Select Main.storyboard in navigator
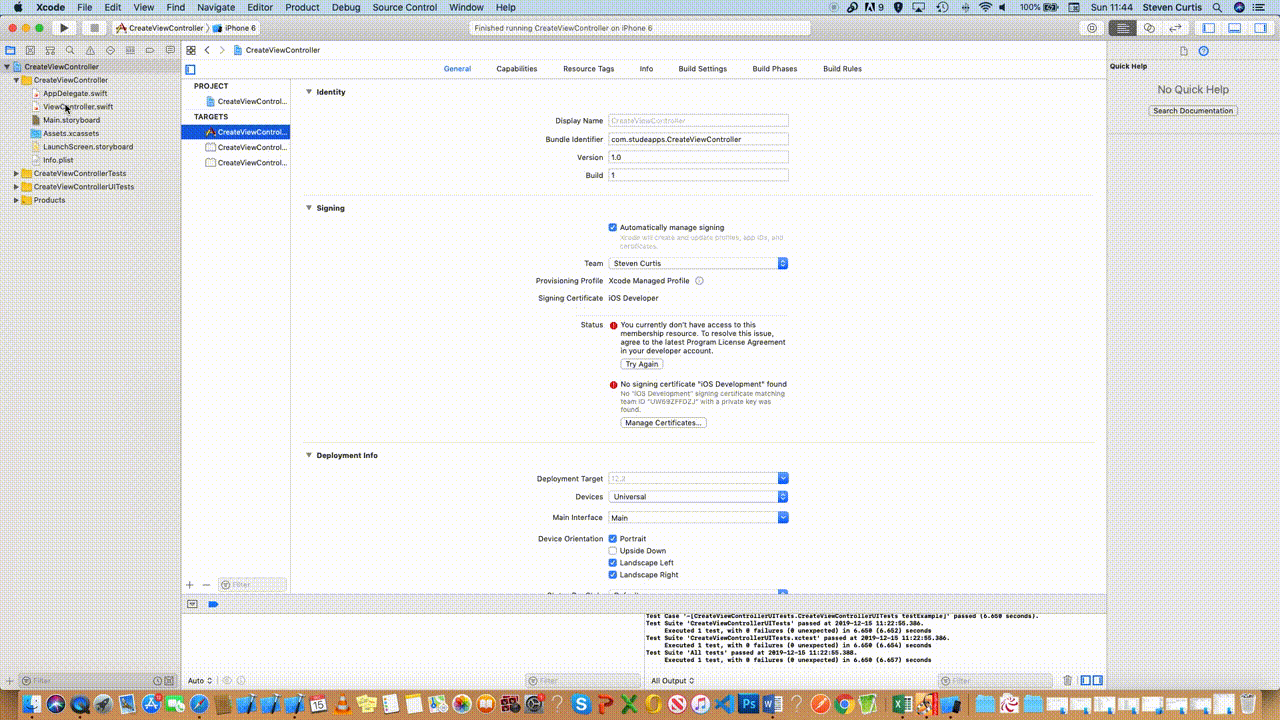1280x720 pixels. pos(71,120)
